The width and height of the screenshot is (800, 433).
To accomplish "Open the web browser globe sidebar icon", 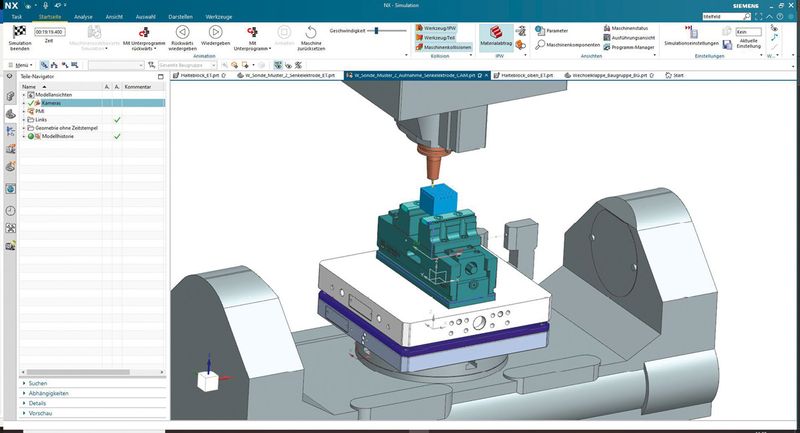I will click(x=10, y=189).
